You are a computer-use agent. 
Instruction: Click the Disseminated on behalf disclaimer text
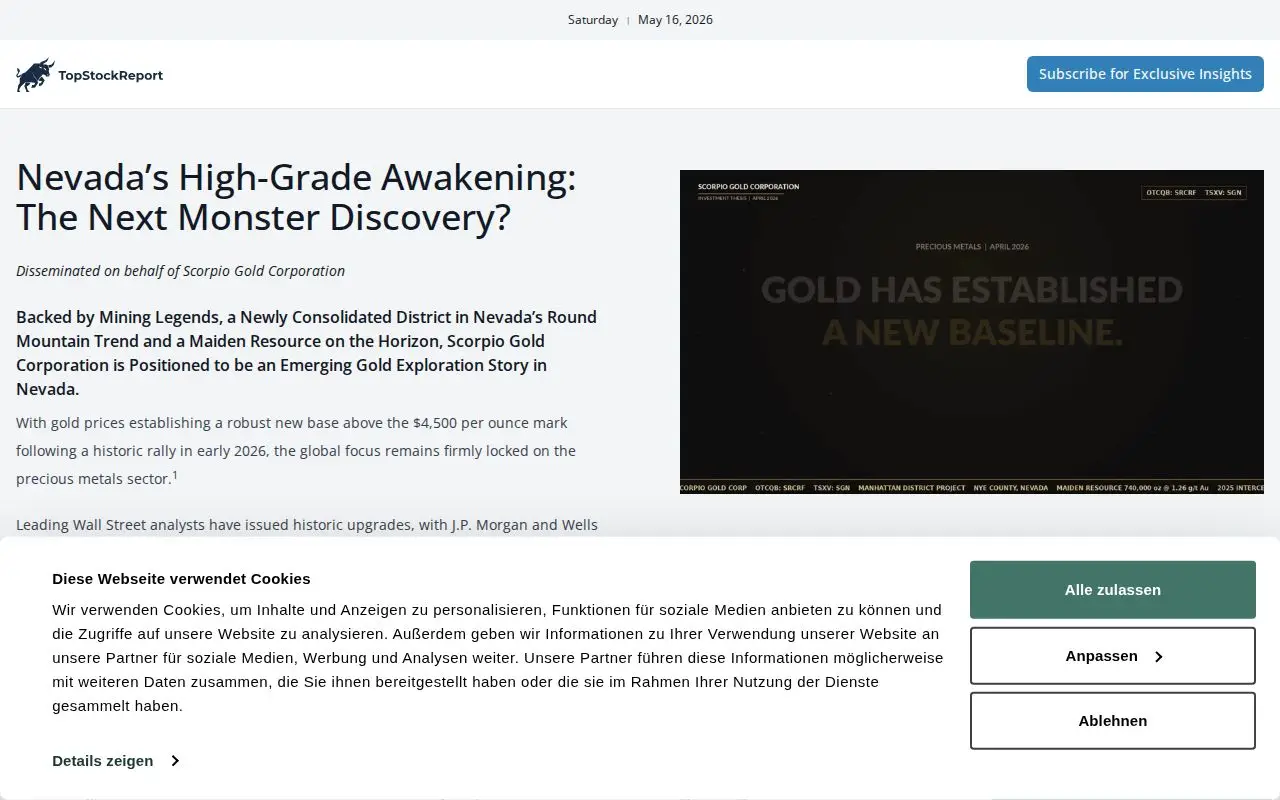click(180, 271)
